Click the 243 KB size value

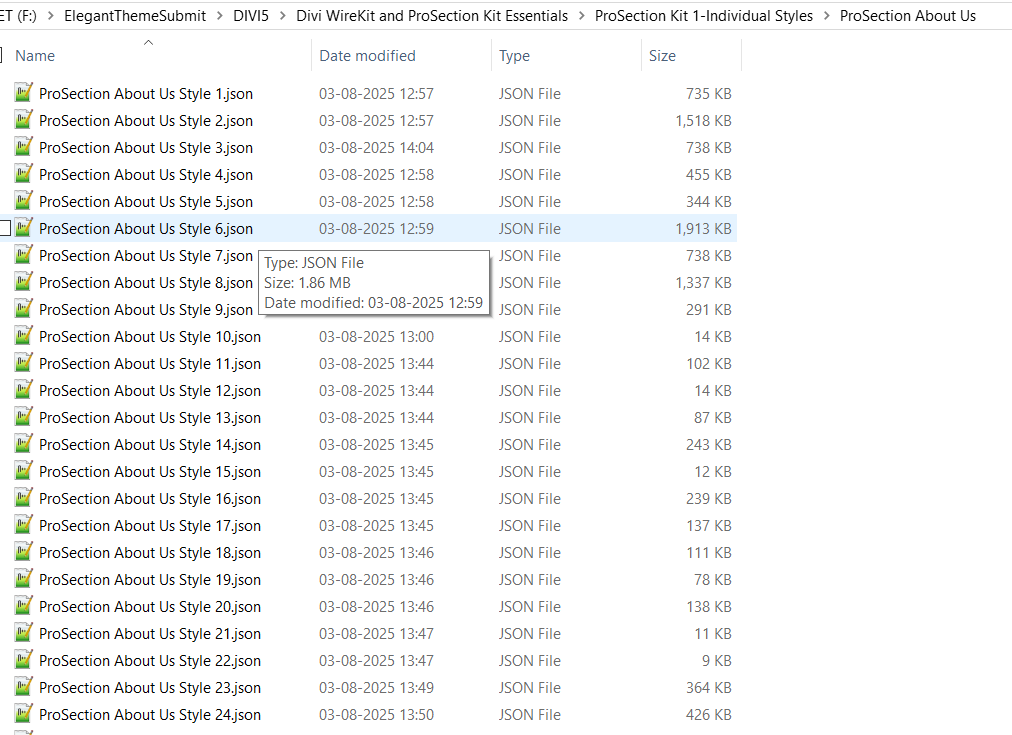pos(709,445)
